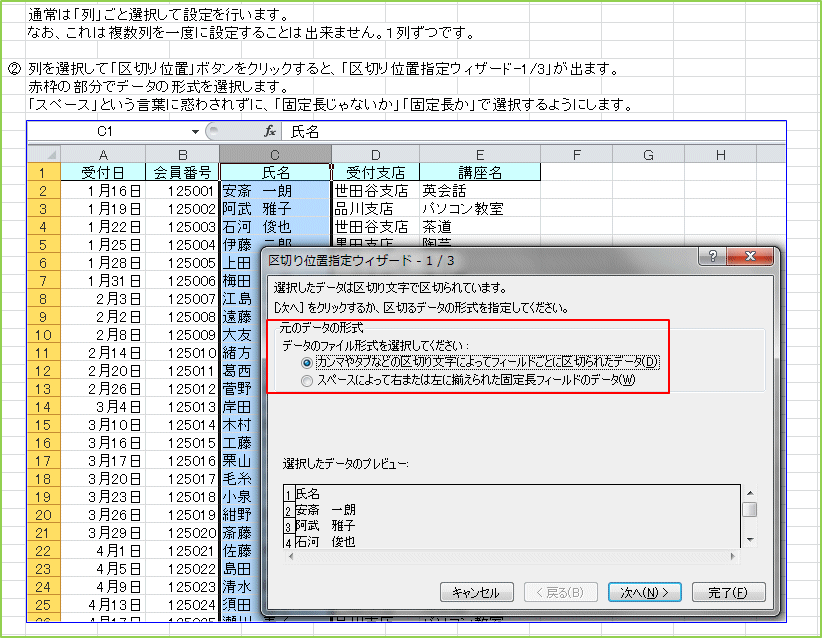
Task: Select column H header
Action: point(720,155)
